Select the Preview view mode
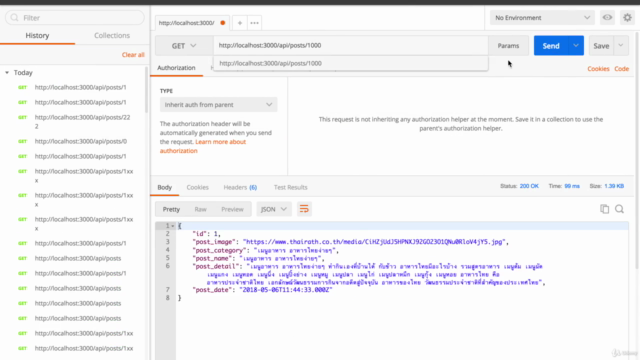The width and height of the screenshot is (640, 360). pos(232,209)
